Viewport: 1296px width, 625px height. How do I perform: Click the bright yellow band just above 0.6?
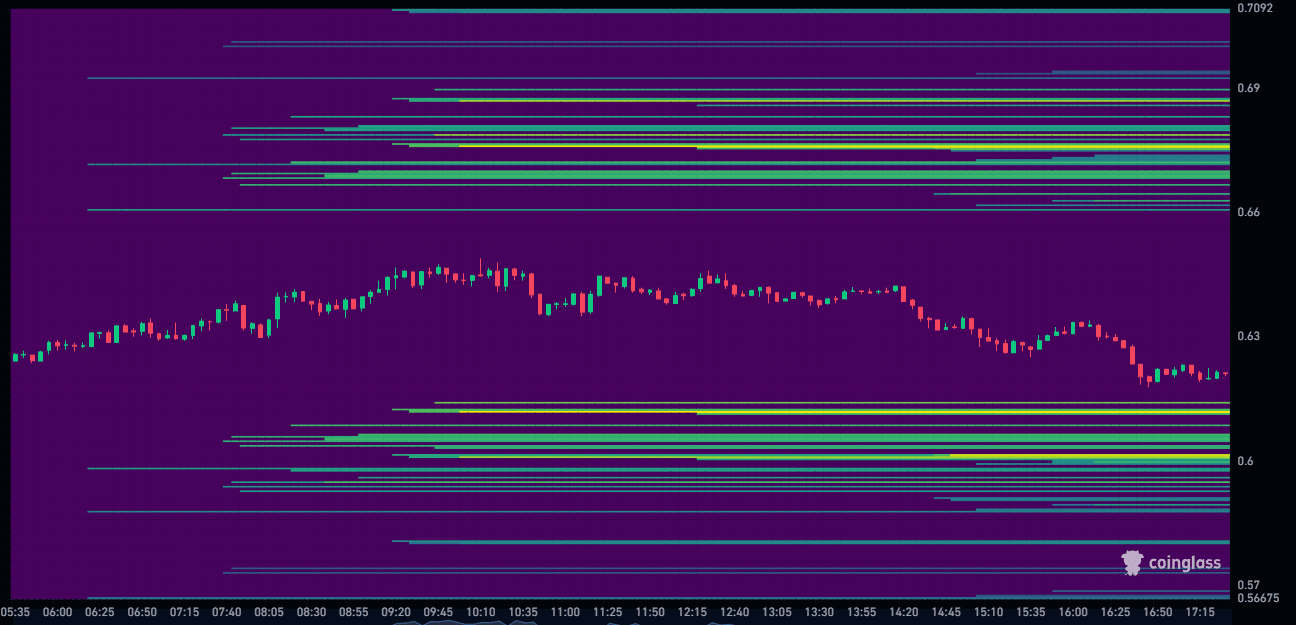pyautogui.click(x=1090, y=456)
